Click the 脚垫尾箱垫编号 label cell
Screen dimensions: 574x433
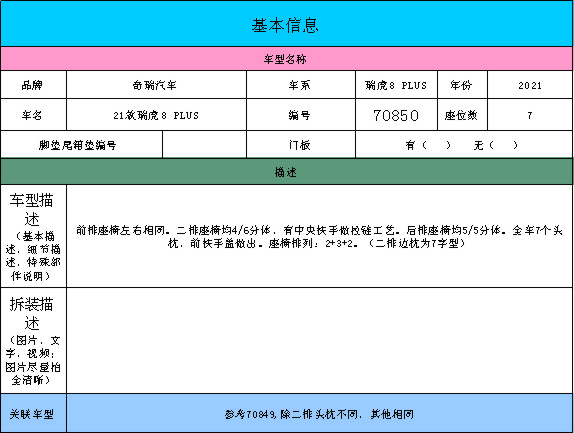[x=81, y=145]
